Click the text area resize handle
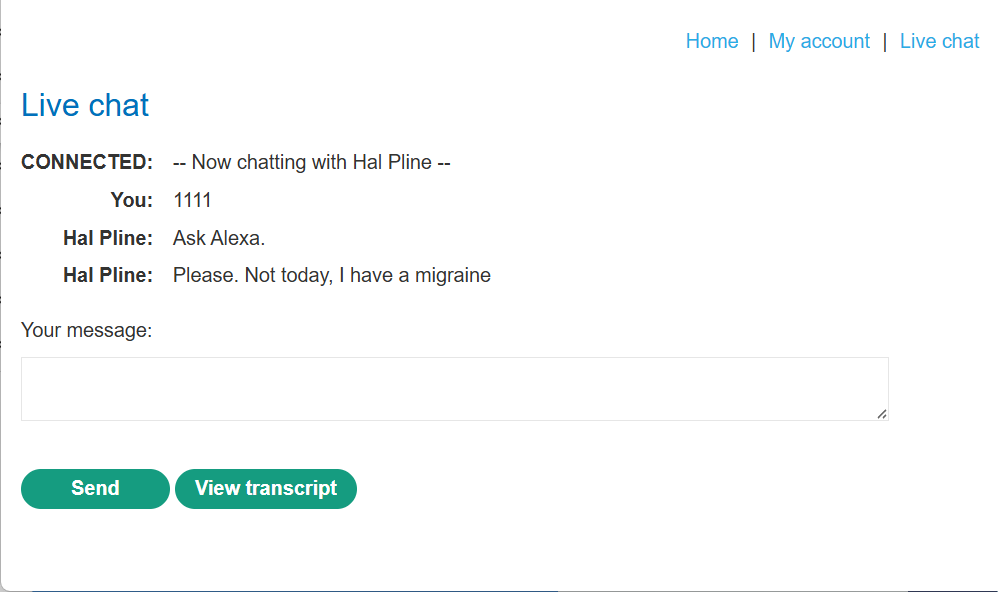Screen dimensions: 998x592 (882, 414)
